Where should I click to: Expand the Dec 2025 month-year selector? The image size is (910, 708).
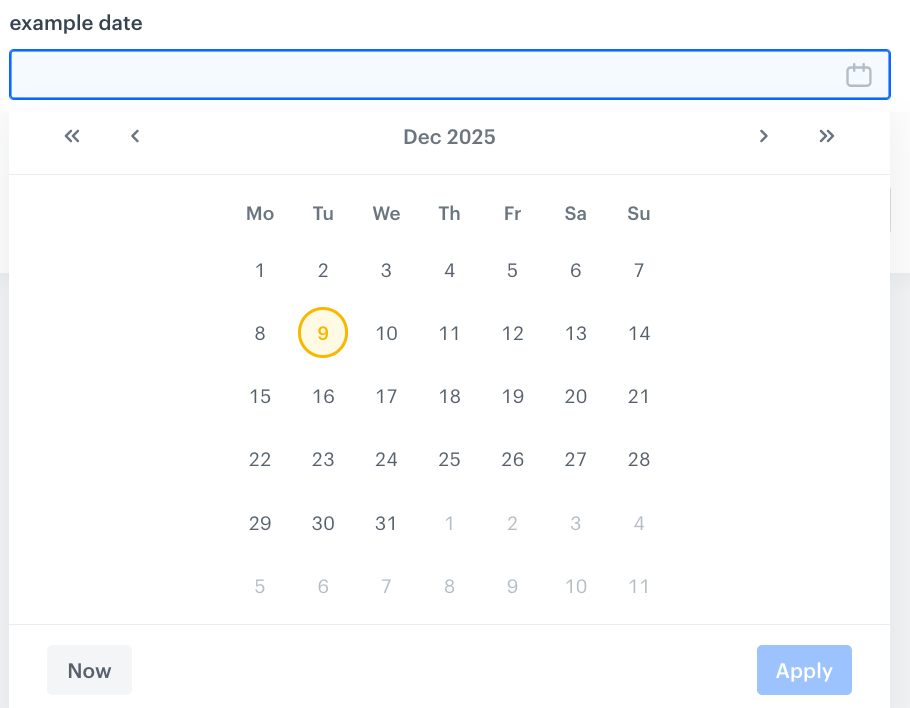tap(449, 136)
